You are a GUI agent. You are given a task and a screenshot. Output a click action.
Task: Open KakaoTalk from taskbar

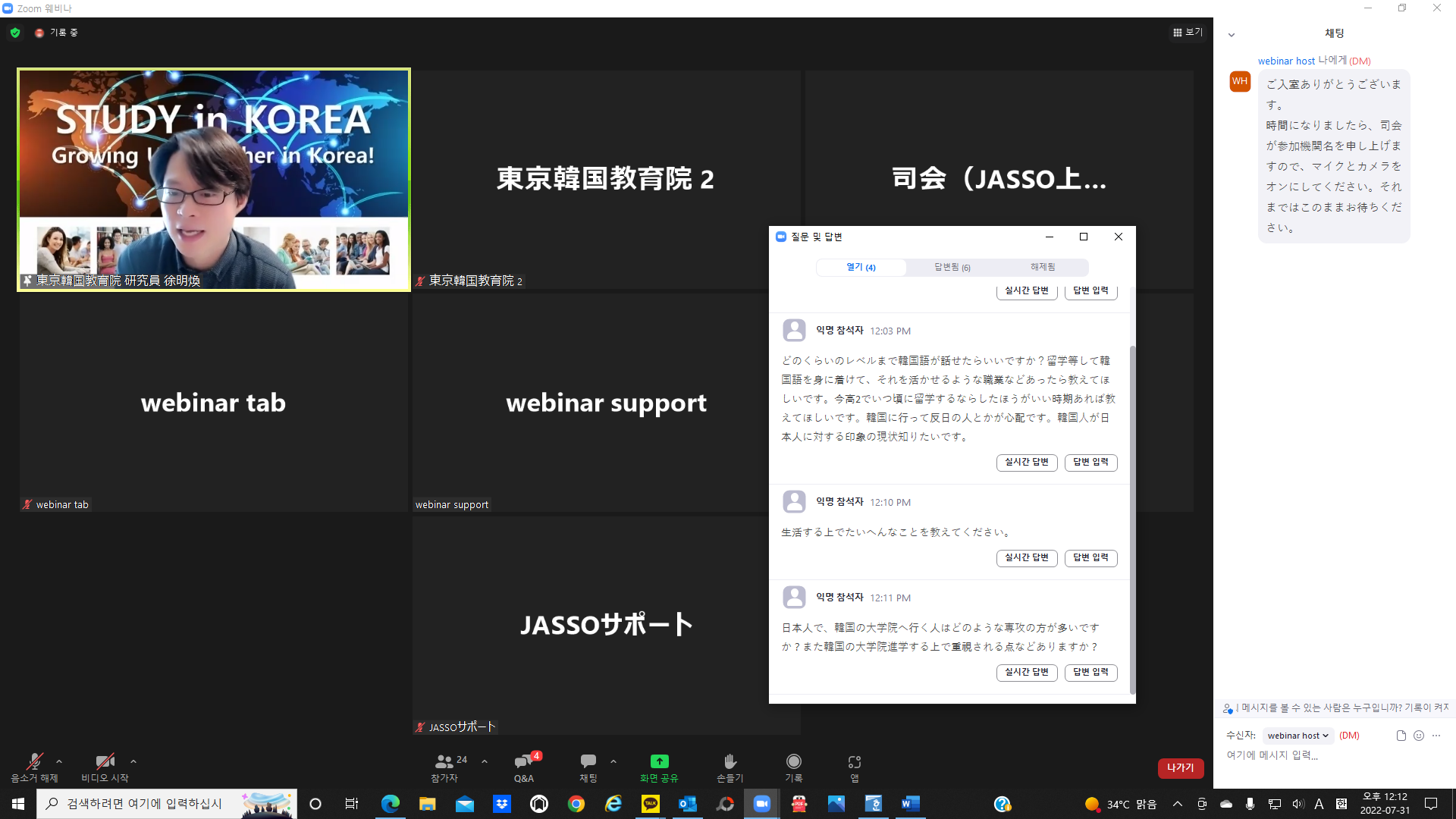[x=651, y=804]
